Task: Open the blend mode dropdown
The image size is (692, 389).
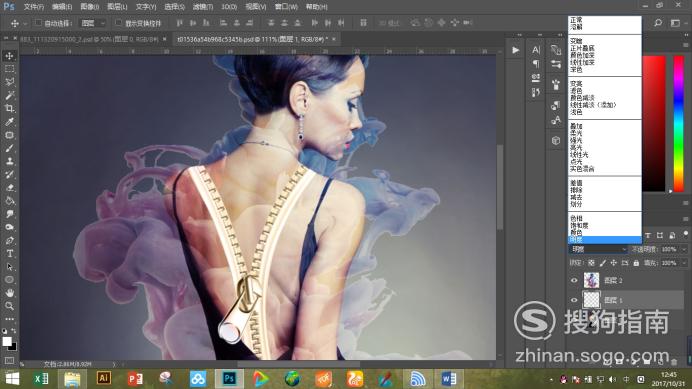Action: [x=598, y=249]
